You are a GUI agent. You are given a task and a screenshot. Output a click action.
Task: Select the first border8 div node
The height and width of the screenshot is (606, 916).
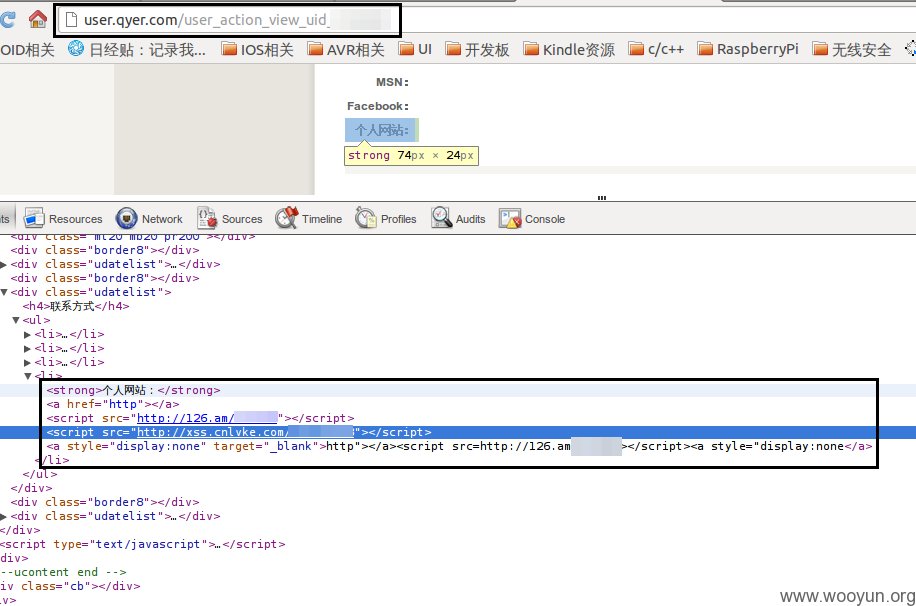pyautogui.click(x=105, y=250)
